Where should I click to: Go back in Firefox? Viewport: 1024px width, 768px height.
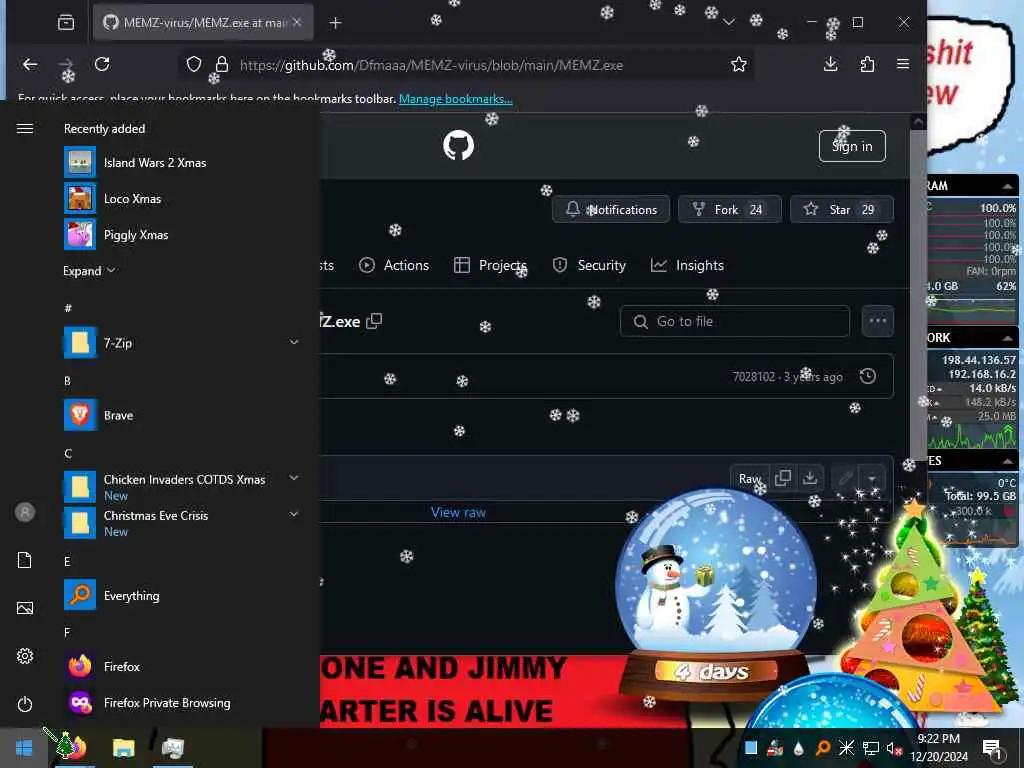30,64
